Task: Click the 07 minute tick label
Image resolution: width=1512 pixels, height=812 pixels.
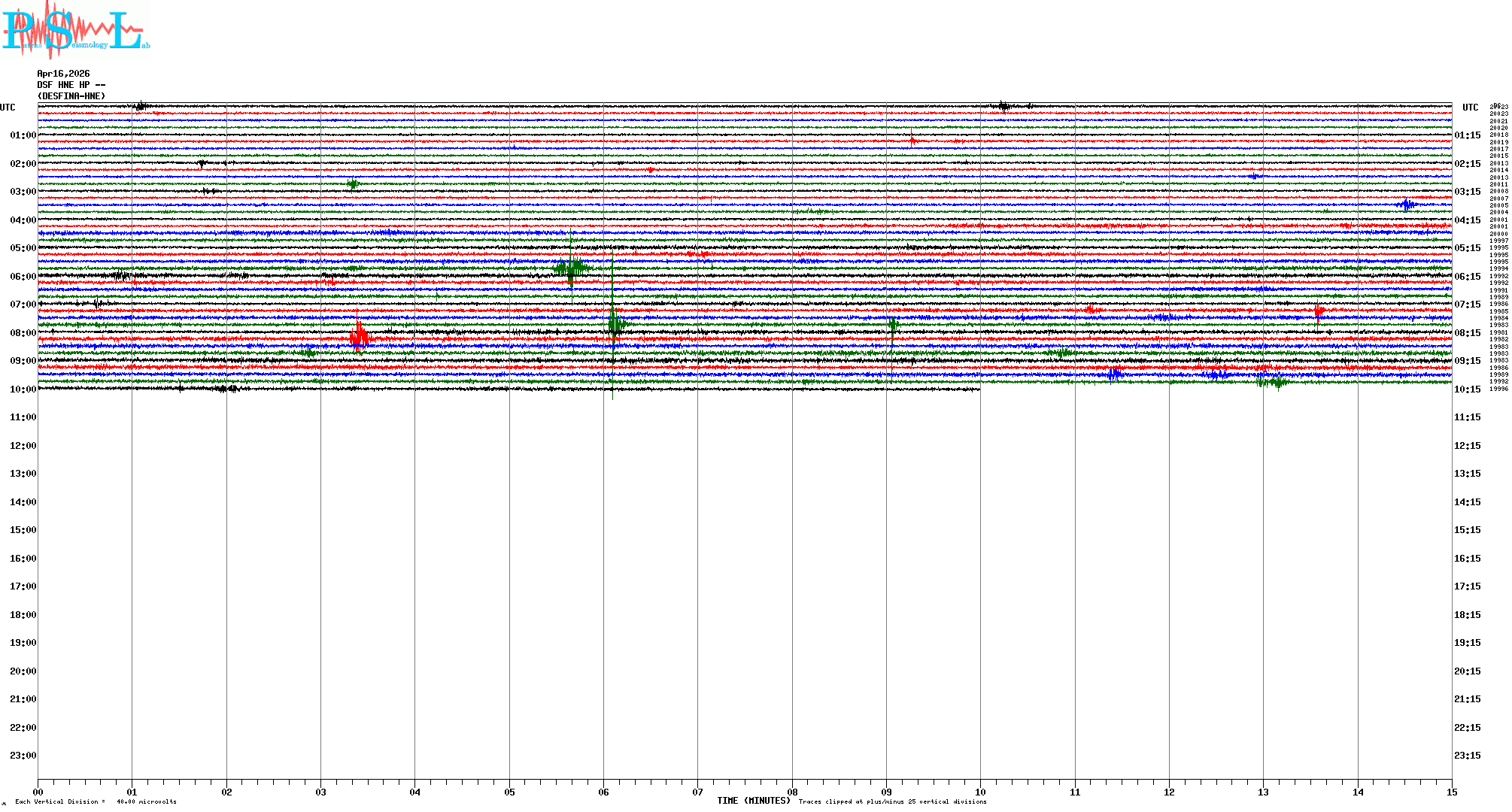Action: 697,792
